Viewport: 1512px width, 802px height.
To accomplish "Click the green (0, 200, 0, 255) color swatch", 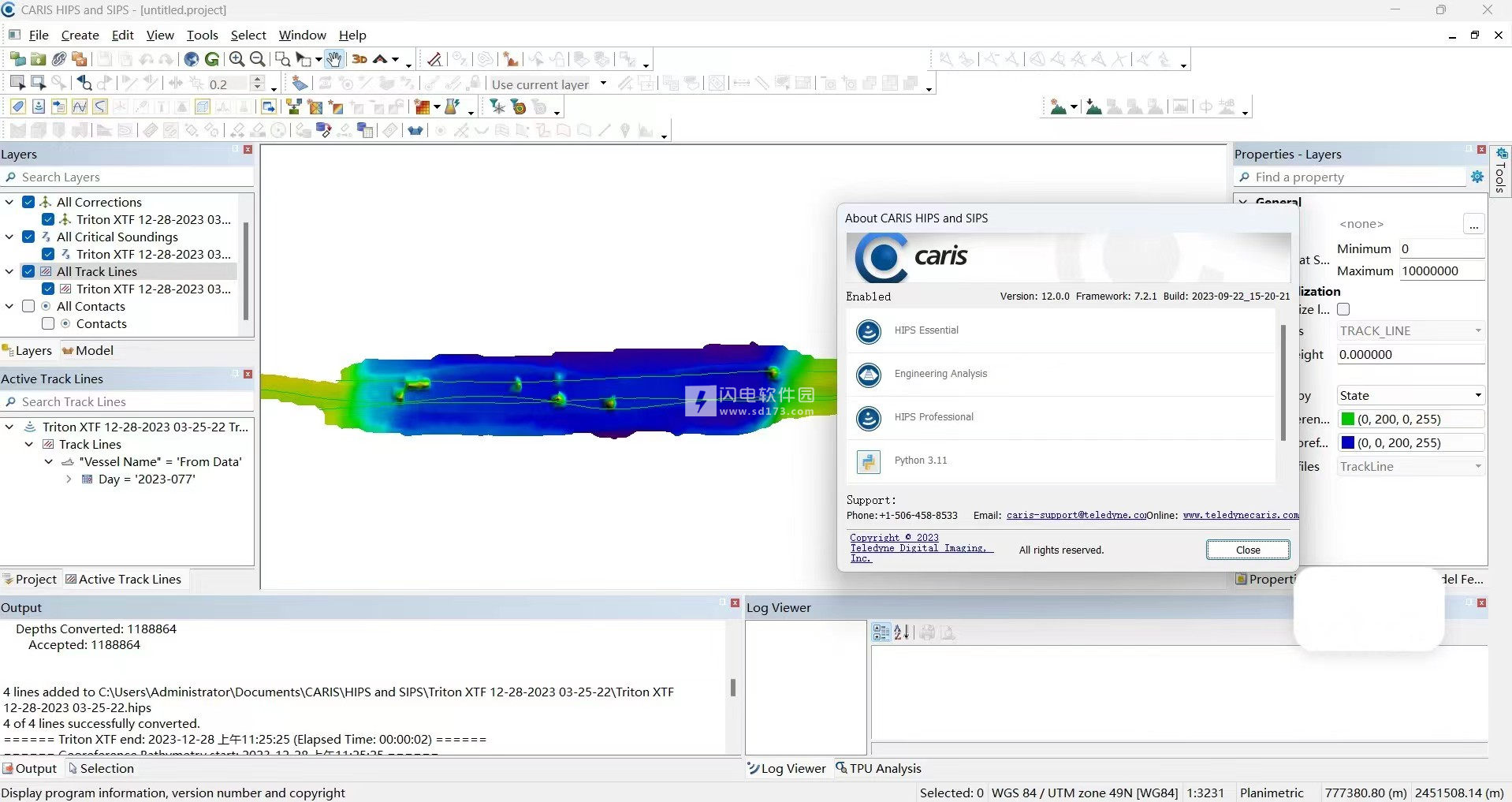I will pyautogui.click(x=1348, y=419).
